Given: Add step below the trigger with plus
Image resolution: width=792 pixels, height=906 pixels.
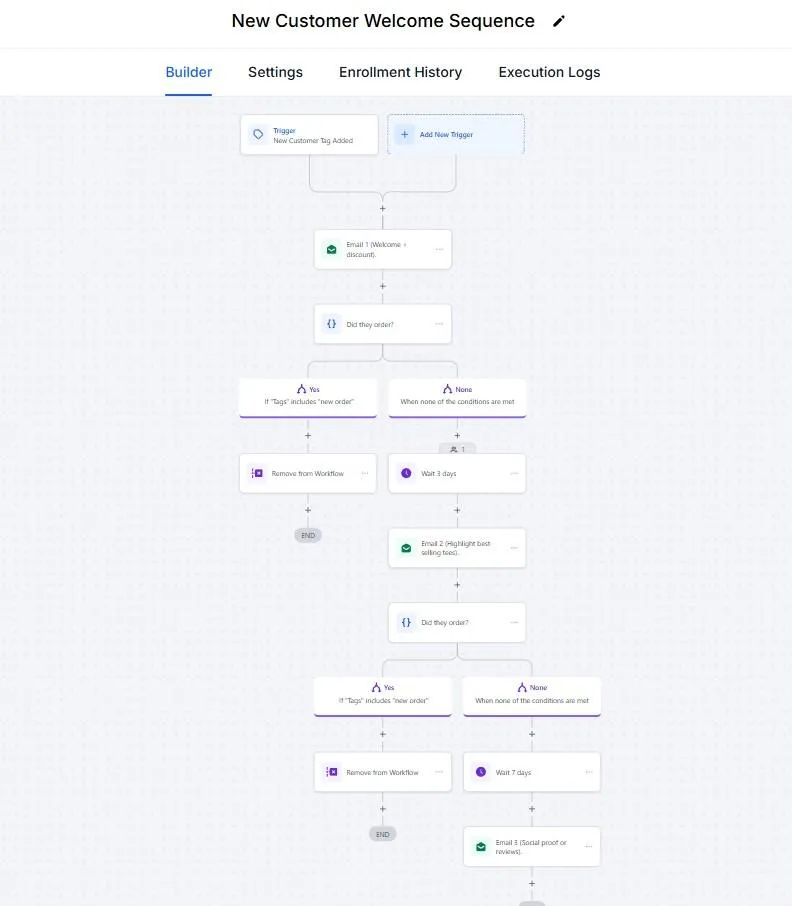Looking at the screenshot, I should [x=382, y=209].
